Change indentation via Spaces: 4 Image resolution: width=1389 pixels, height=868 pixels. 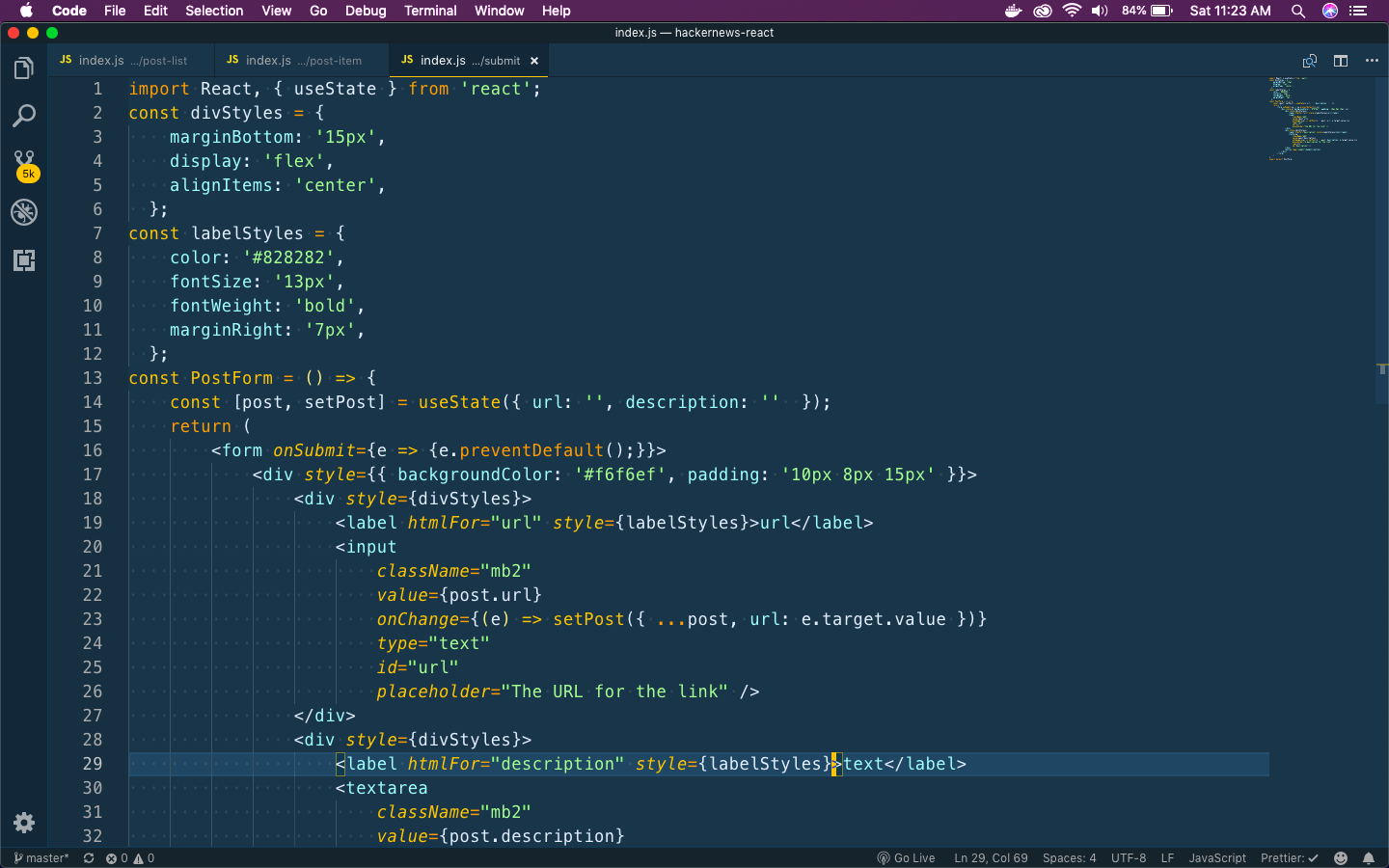1069,857
